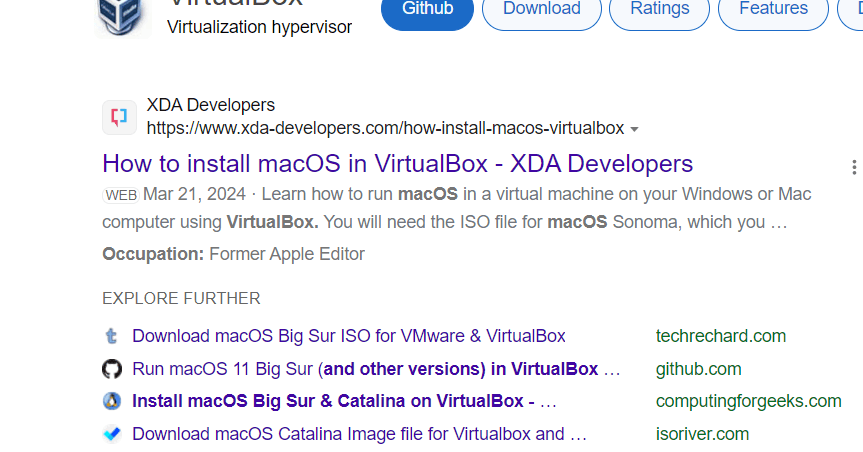Select the Ratings filter chip
The height and width of the screenshot is (452, 863).
(659, 10)
